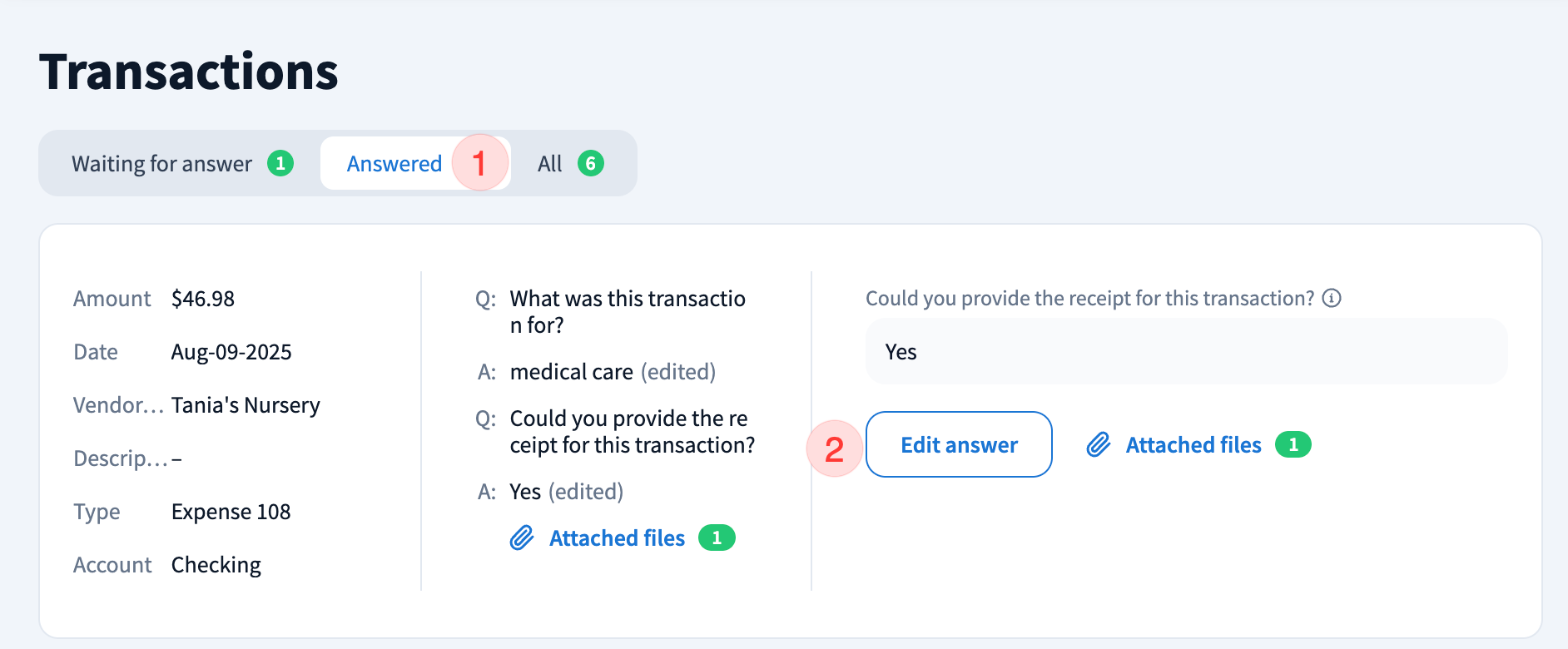Viewport: 1568px width, 649px height.
Task: Open Attached files link below the Yes (edited) answer
Action: [617, 538]
